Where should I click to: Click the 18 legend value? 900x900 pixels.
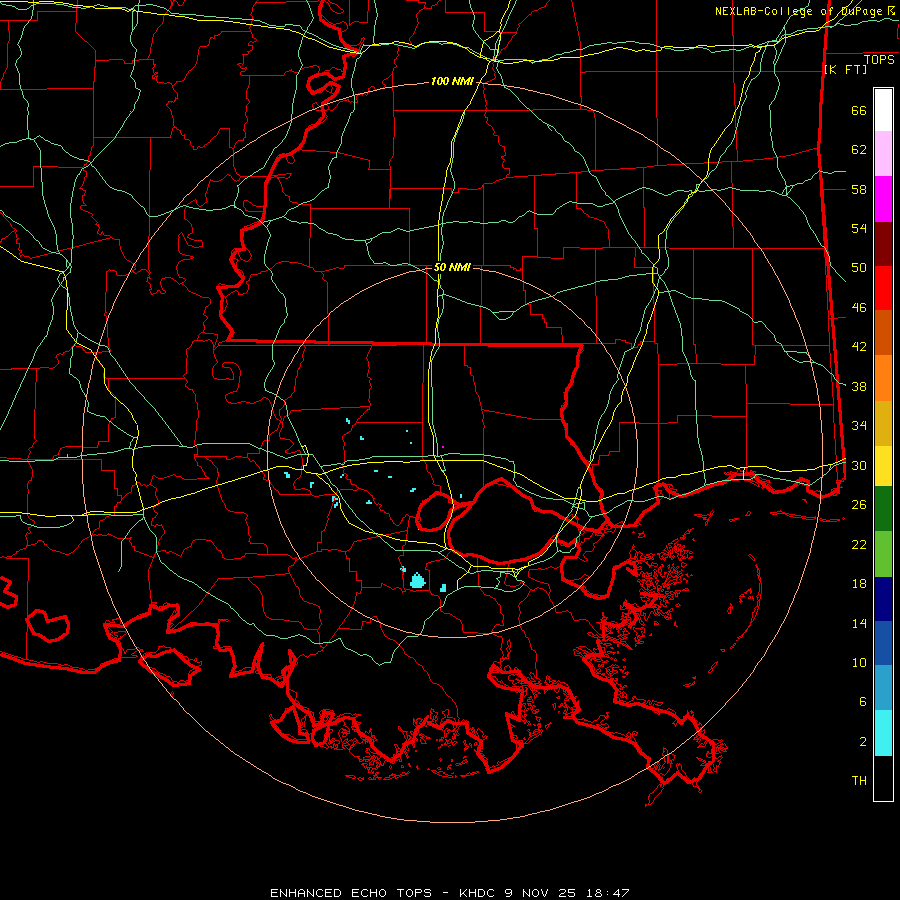[x=859, y=584]
